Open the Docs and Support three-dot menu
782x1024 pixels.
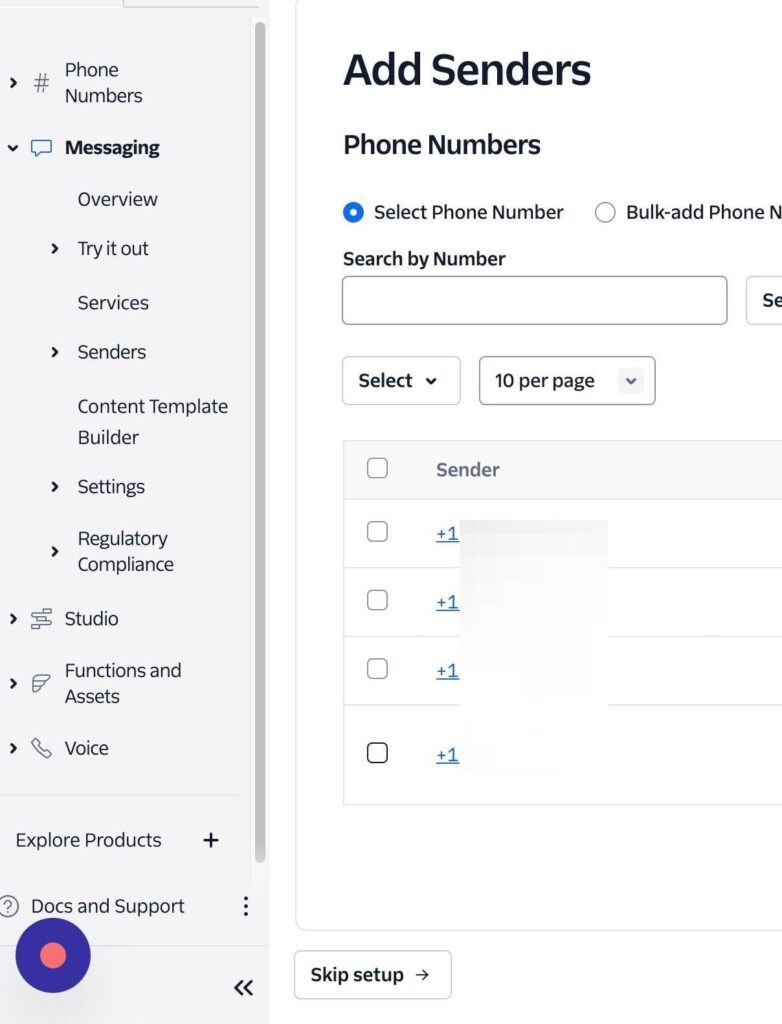point(245,906)
